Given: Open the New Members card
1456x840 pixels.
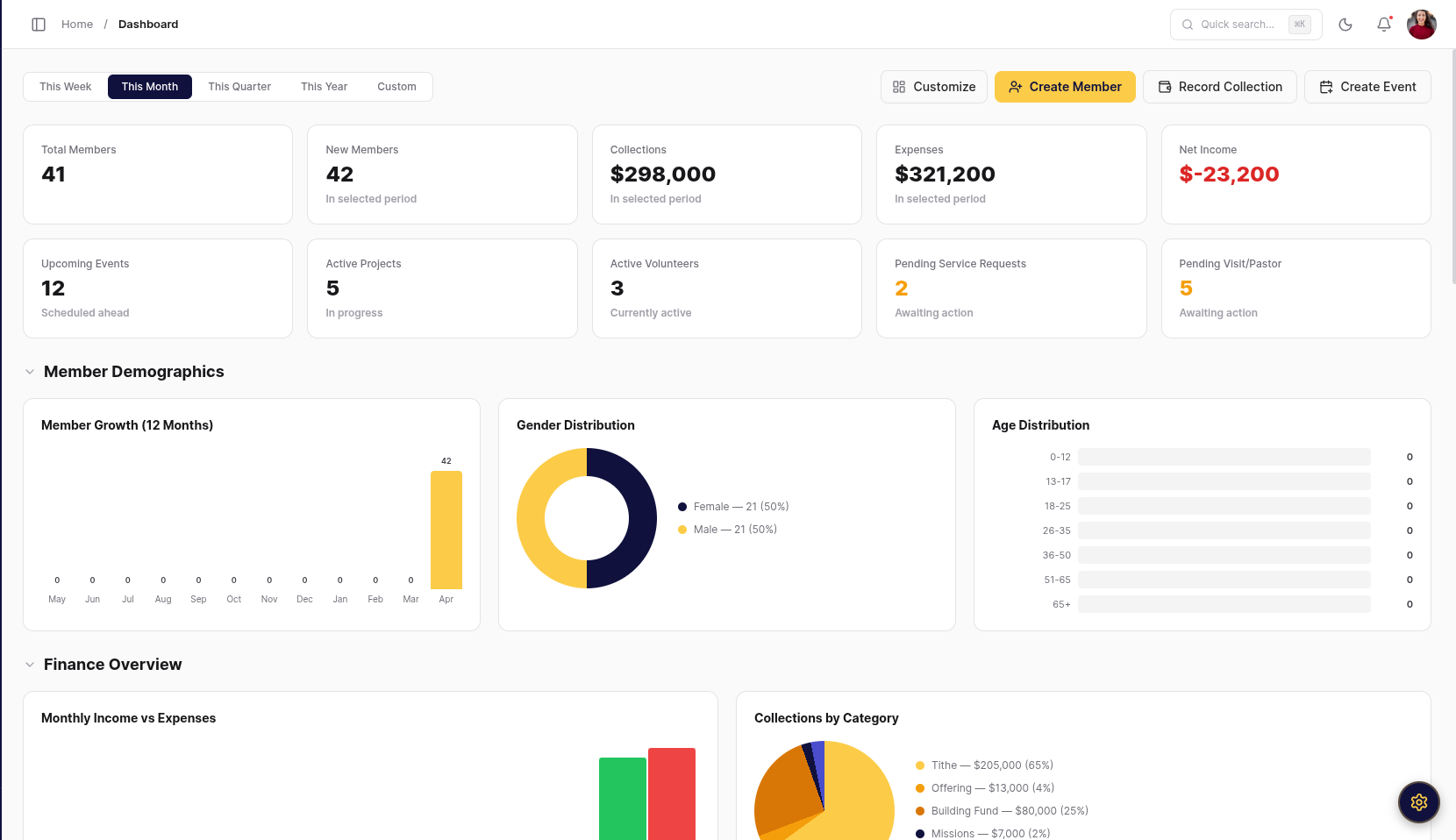Looking at the screenshot, I should [442, 174].
